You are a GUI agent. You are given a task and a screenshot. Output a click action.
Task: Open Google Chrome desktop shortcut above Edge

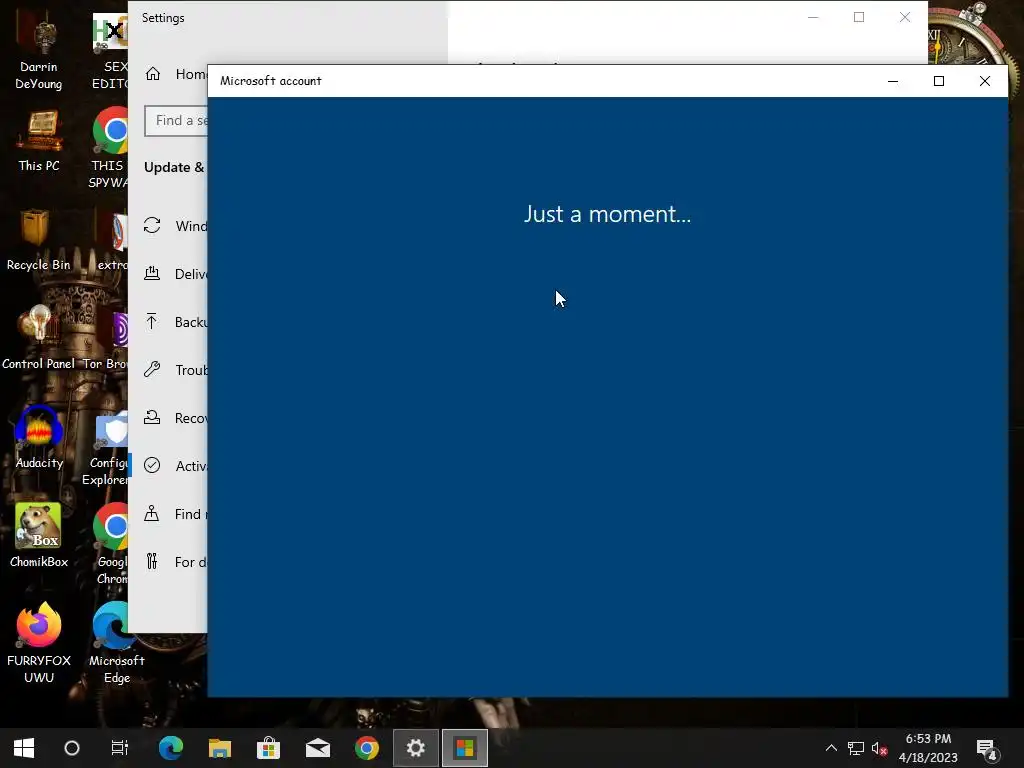pyautogui.click(x=114, y=543)
